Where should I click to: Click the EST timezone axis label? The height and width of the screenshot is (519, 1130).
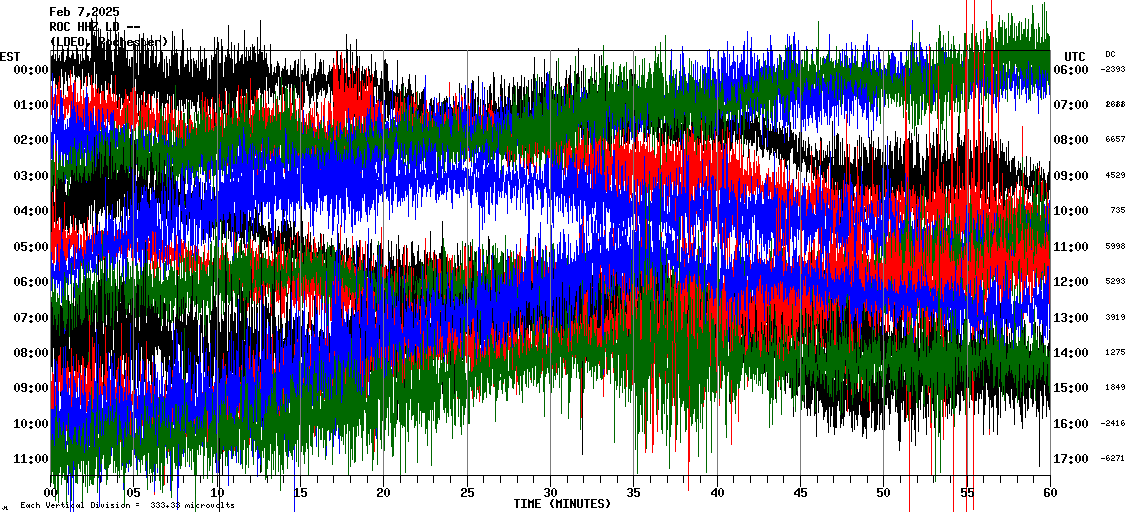pos(10,56)
